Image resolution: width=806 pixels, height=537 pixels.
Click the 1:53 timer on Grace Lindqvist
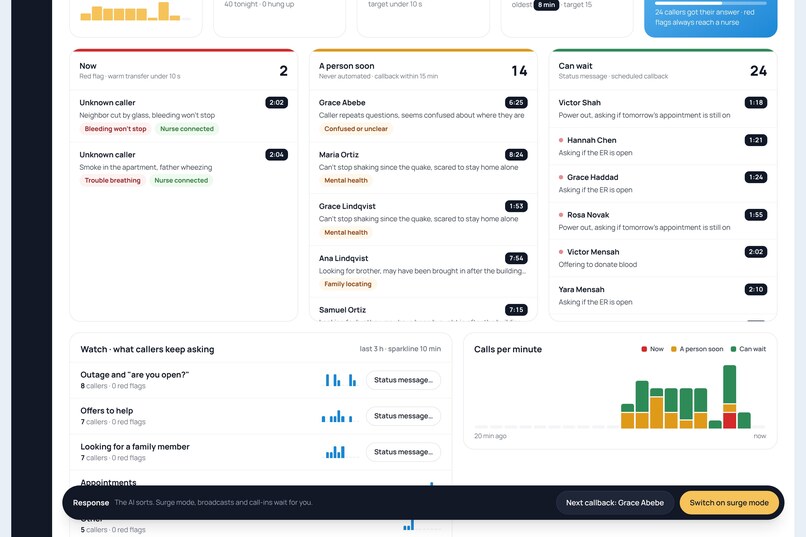(516, 206)
